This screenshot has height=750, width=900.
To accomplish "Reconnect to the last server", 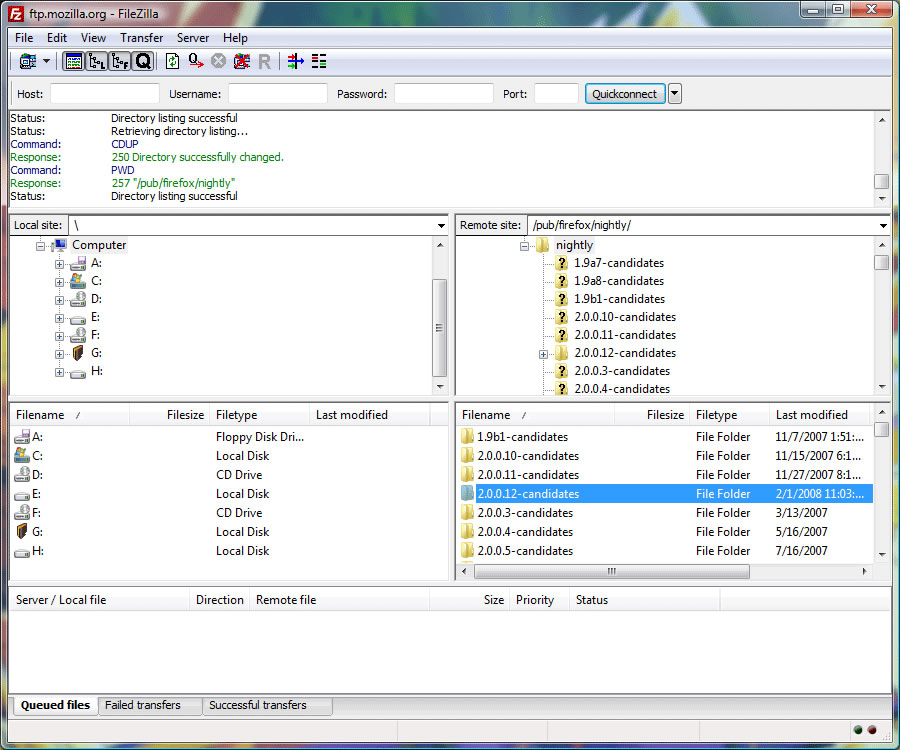I will [264, 61].
